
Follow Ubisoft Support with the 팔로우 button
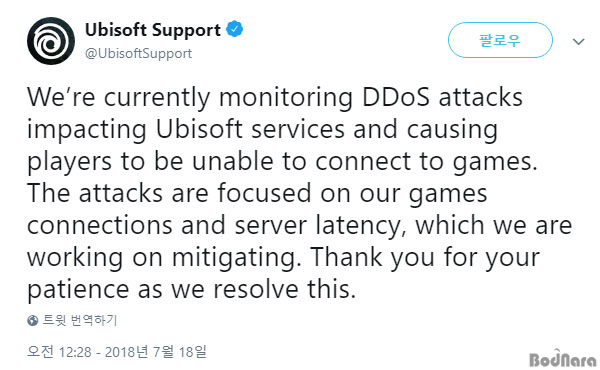pyautogui.click(x=500, y=40)
